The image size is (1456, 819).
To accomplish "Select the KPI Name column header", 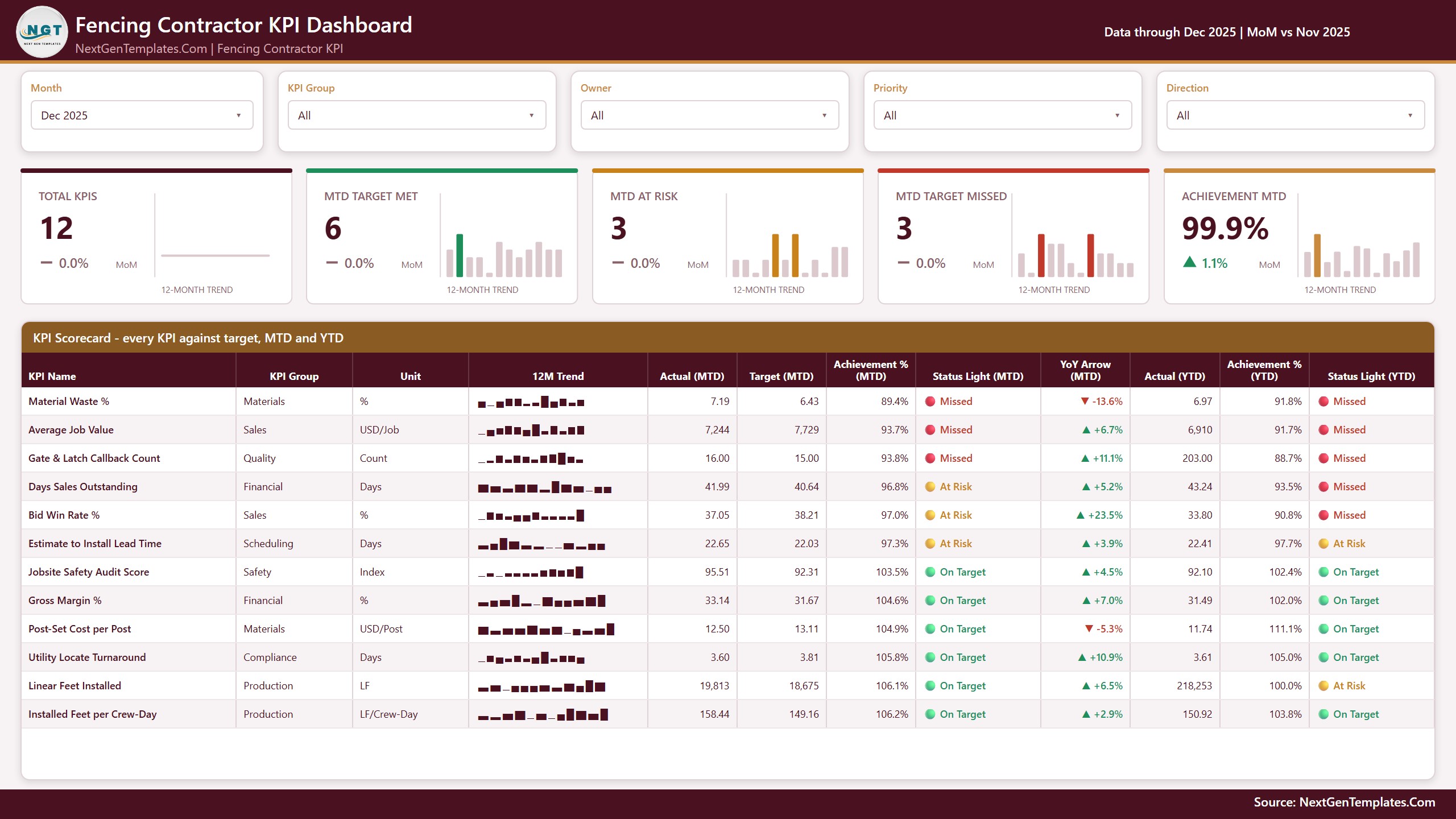I will click(129, 370).
